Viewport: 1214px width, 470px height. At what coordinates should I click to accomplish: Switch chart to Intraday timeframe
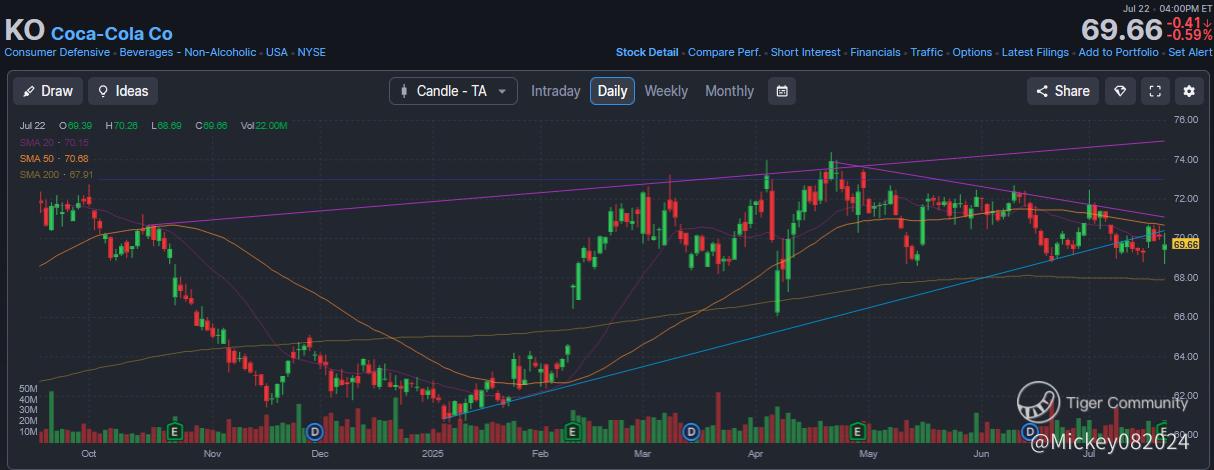555,91
